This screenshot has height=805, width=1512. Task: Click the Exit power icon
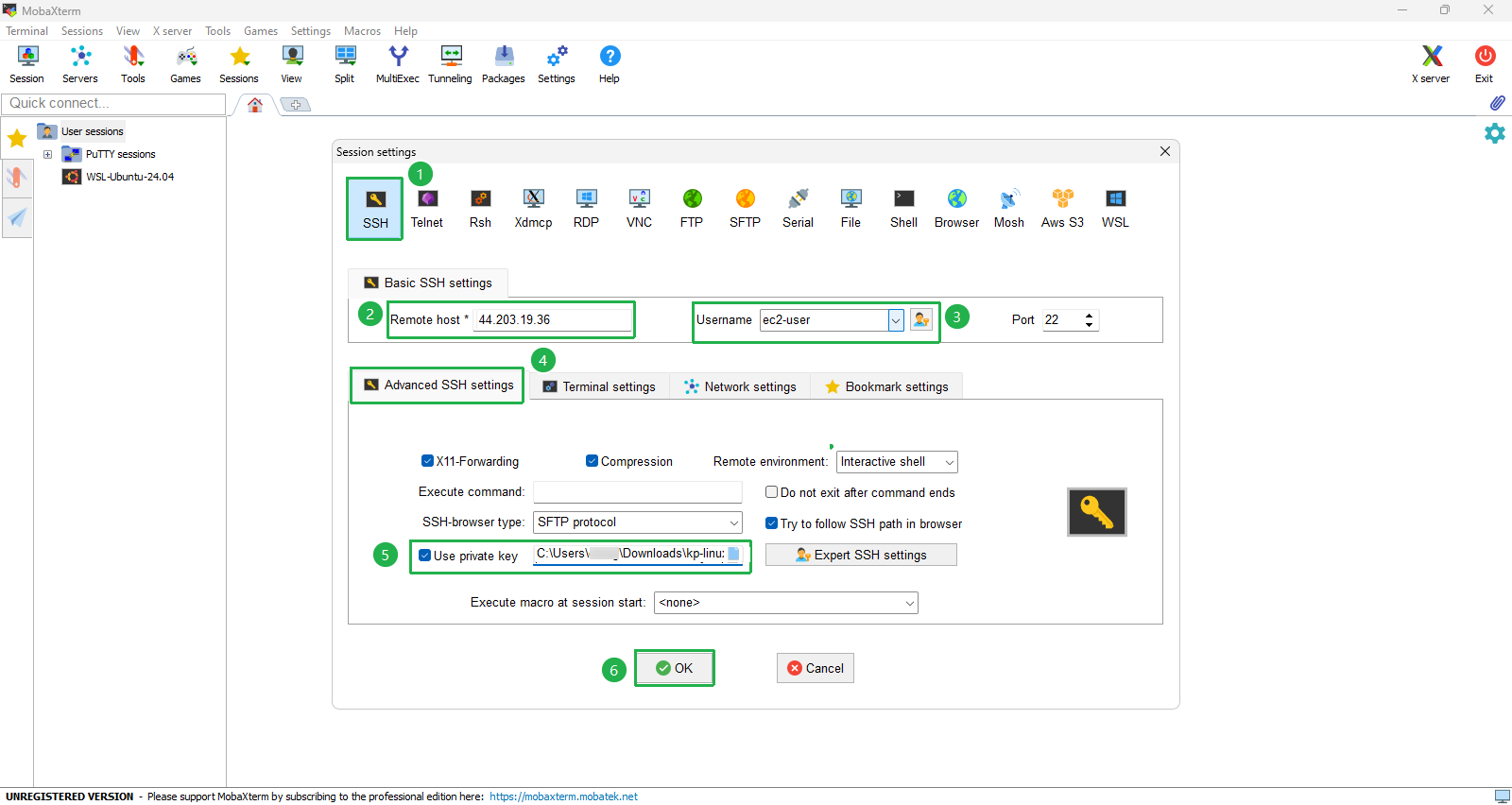point(1485,64)
